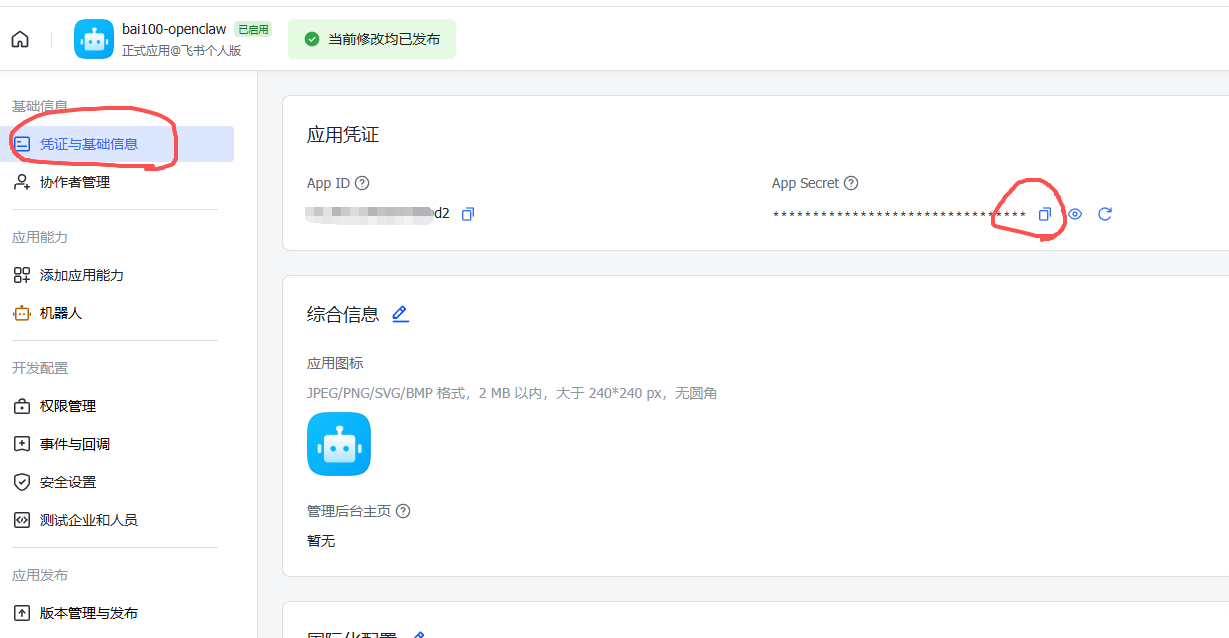
Task: Select 测试企业和人员 menu item
Action: [x=89, y=520]
